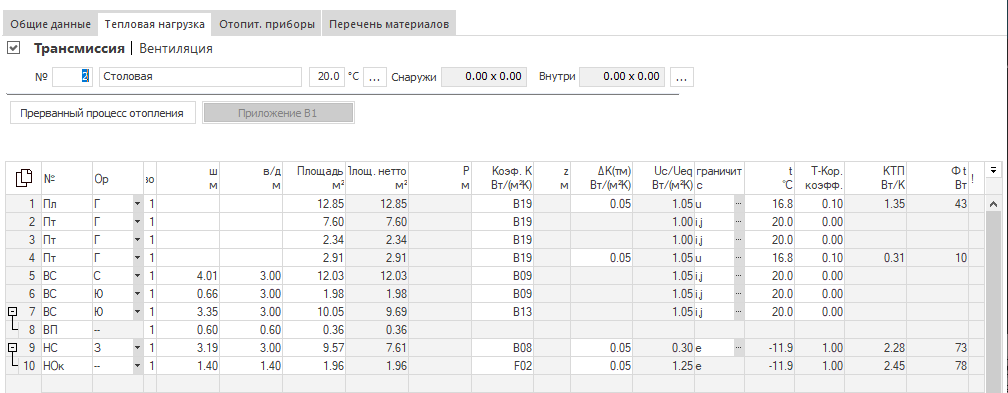
Task: Click КТП value 2.45
Action: click(876, 366)
